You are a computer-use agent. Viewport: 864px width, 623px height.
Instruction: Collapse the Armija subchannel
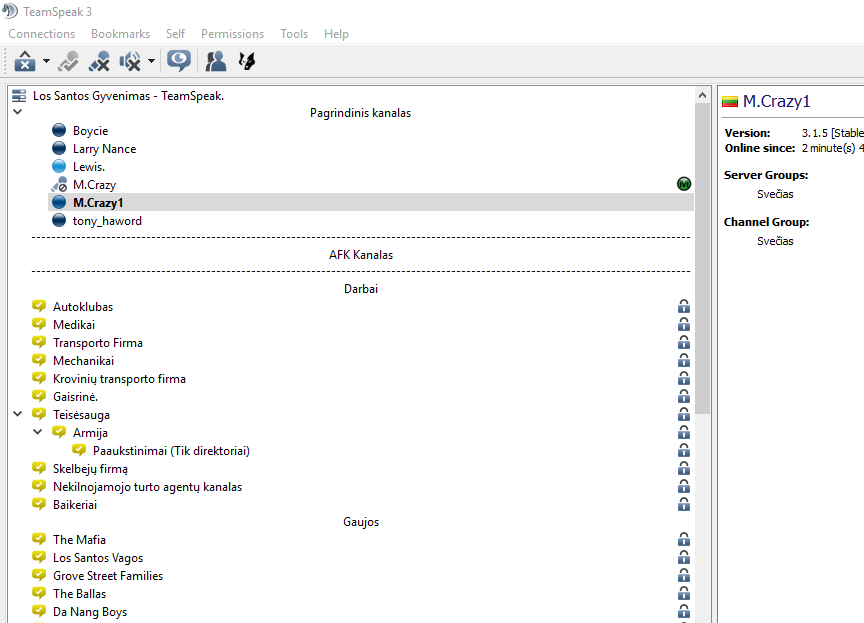37,432
